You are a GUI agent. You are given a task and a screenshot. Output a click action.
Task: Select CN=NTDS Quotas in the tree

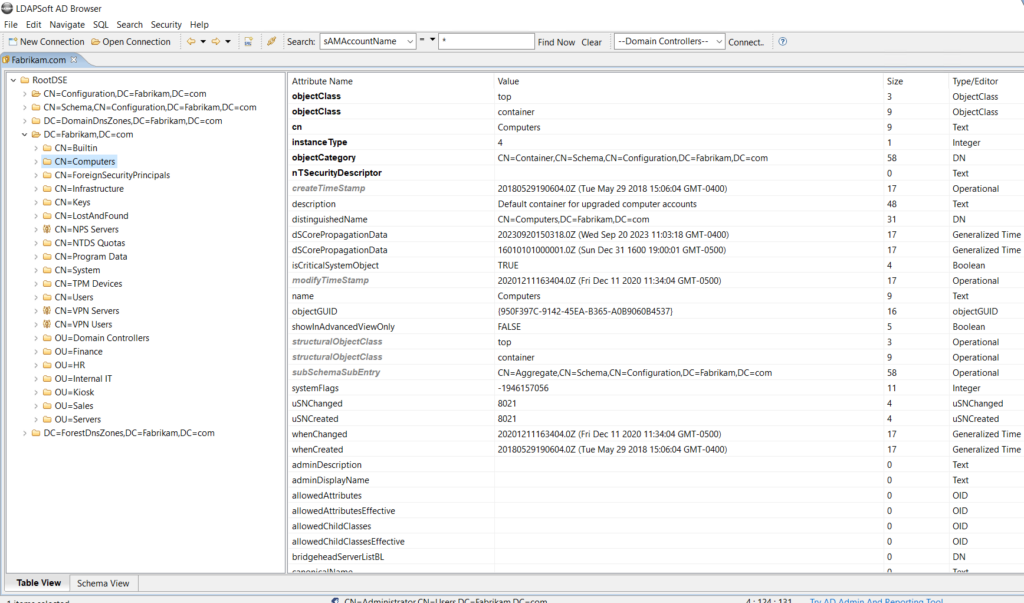[x=89, y=243]
